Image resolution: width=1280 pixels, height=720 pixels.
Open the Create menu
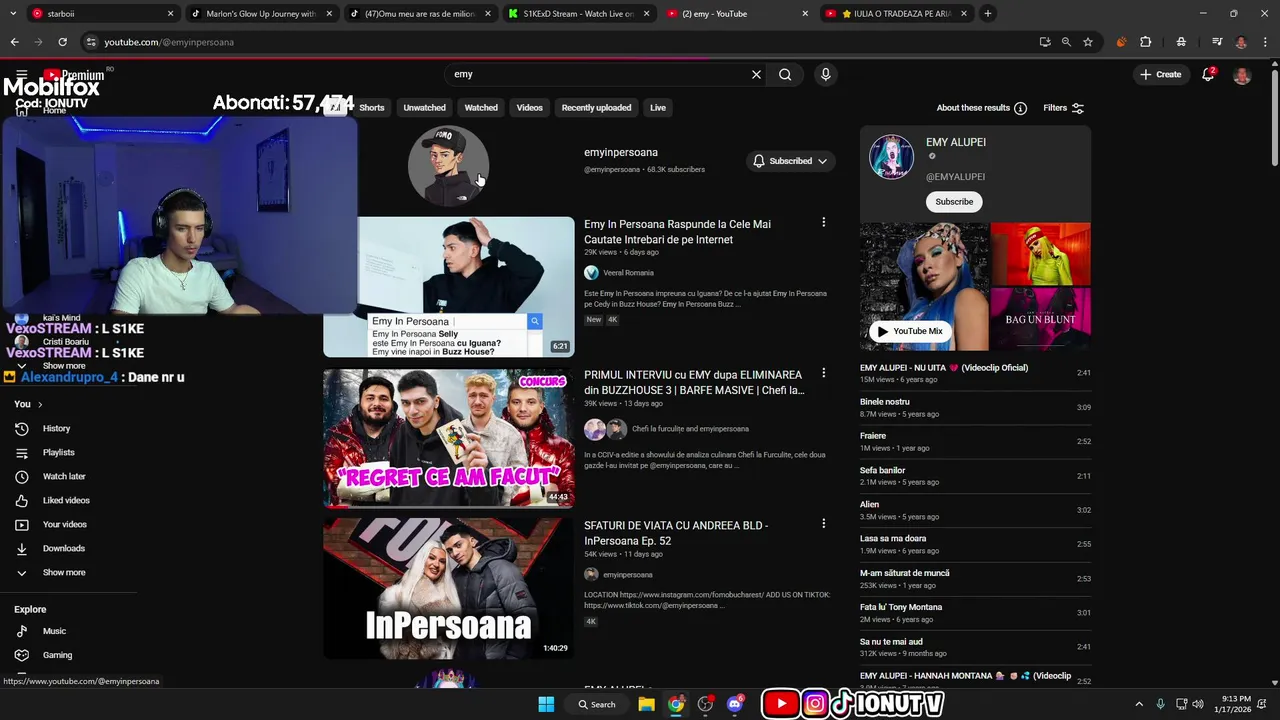1160,74
